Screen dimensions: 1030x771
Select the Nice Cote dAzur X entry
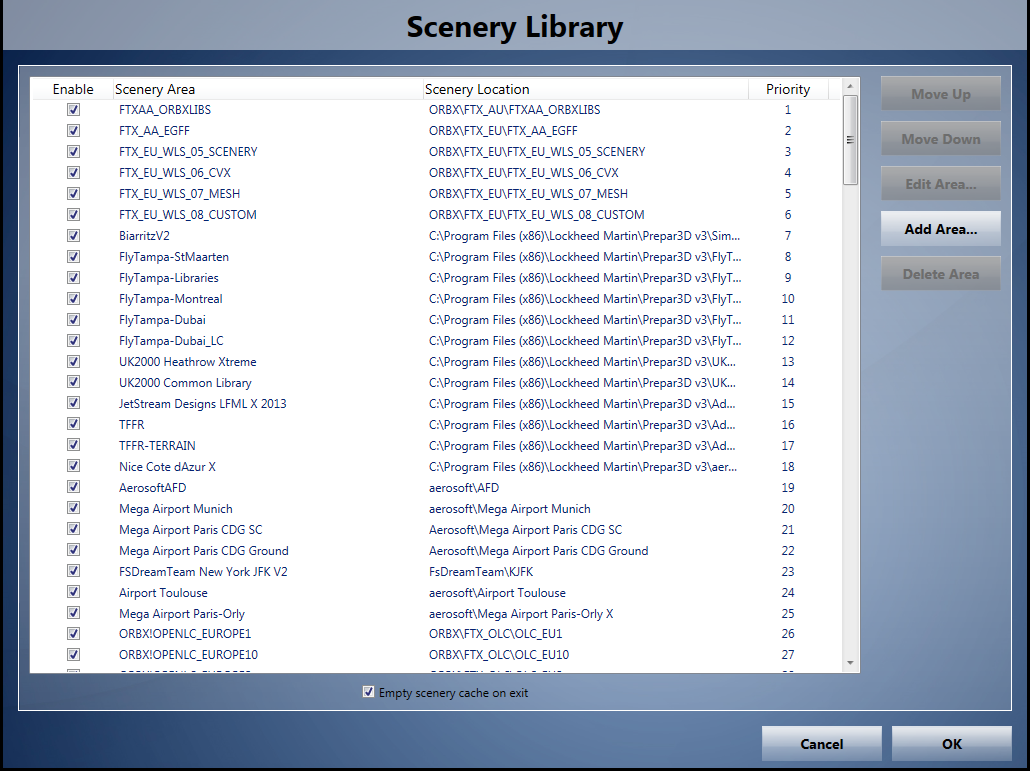tap(167, 467)
